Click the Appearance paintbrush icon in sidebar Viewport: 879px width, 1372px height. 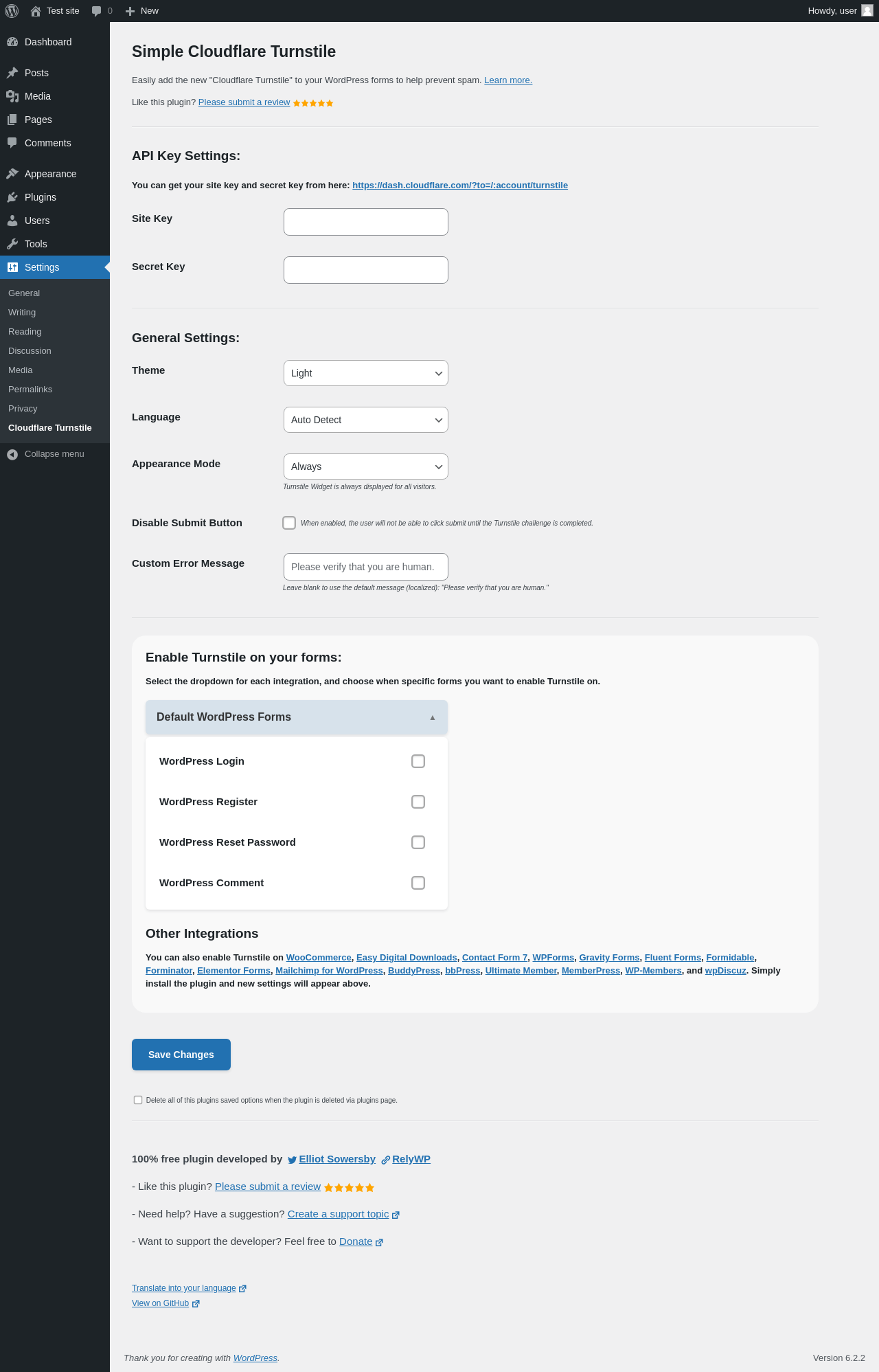point(12,174)
